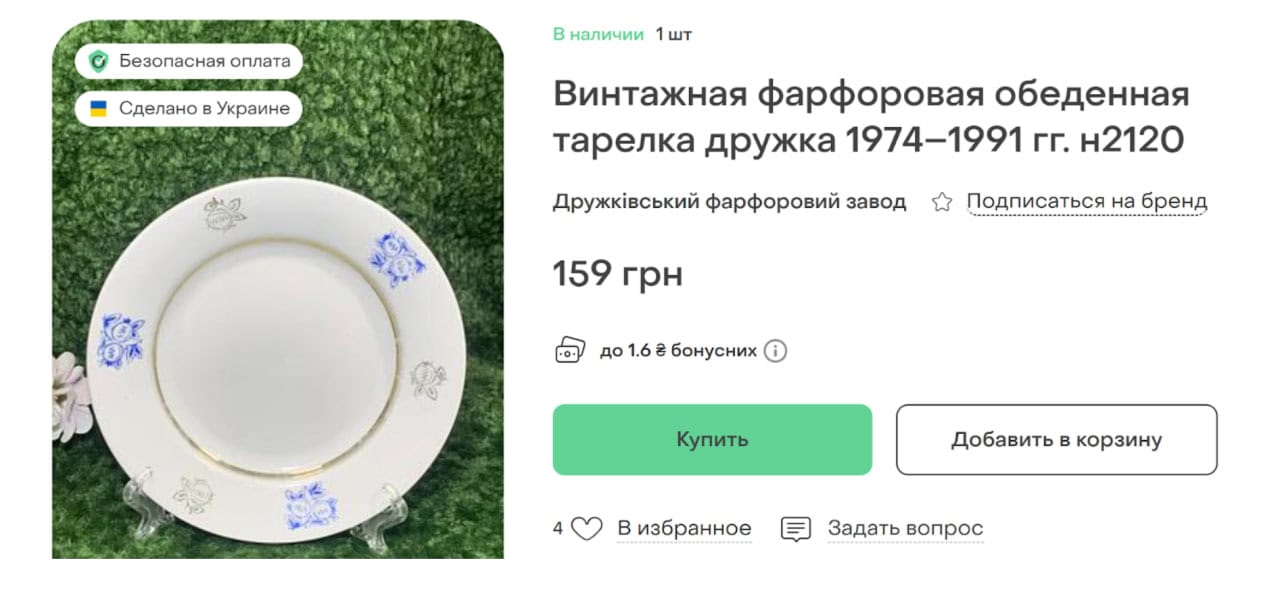Screen dimensions: 1280x596
Task: Click the до 1.6 ₴ бонусних text
Action: pos(678,351)
